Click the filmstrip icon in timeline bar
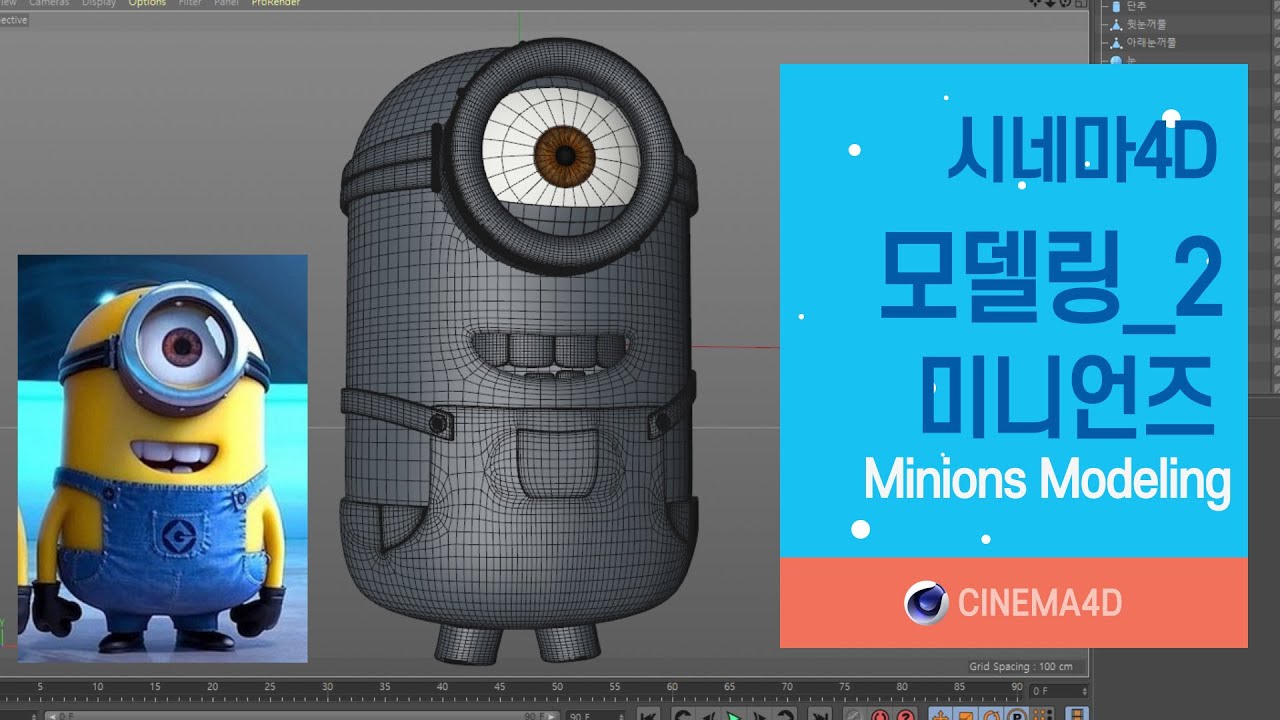The image size is (1280, 720). tap(1077, 714)
